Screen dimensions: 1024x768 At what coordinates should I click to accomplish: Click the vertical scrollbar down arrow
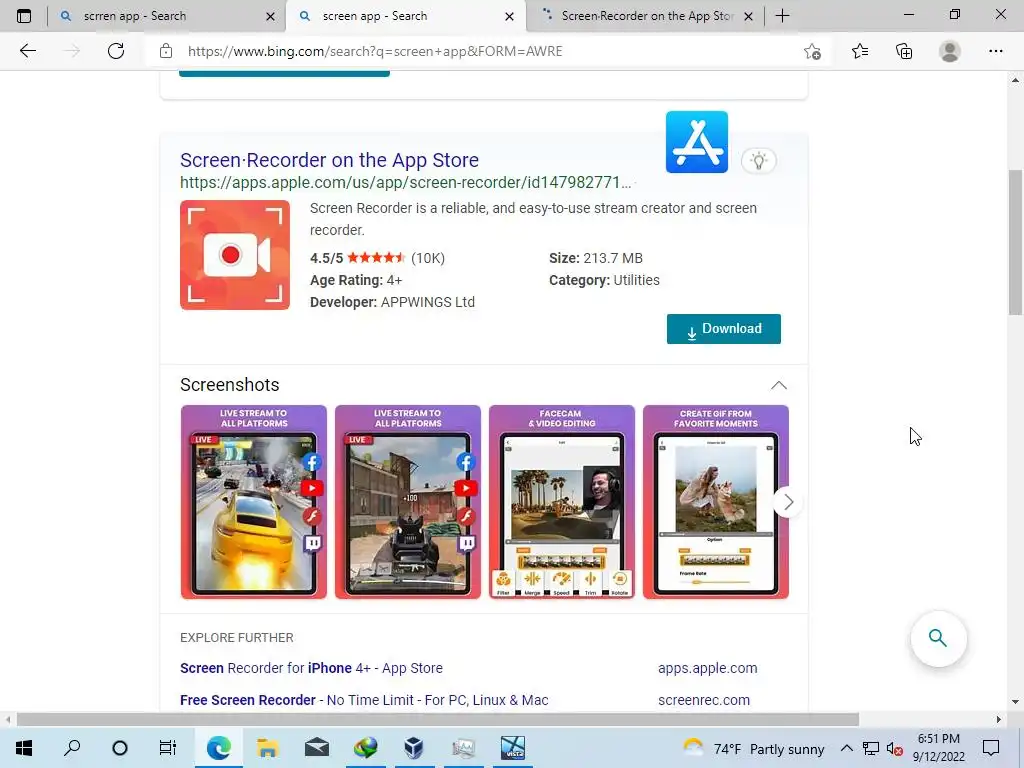pyautogui.click(x=1015, y=702)
